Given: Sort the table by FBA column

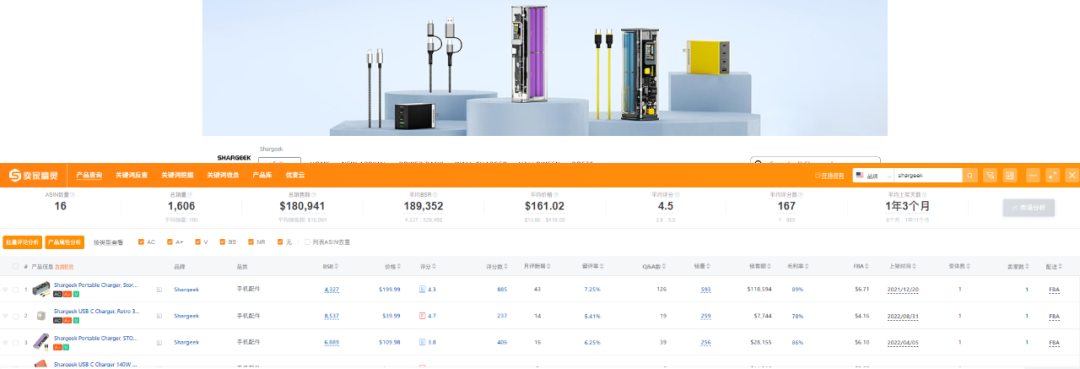Looking at the screenshot, I should pos(862,266).
